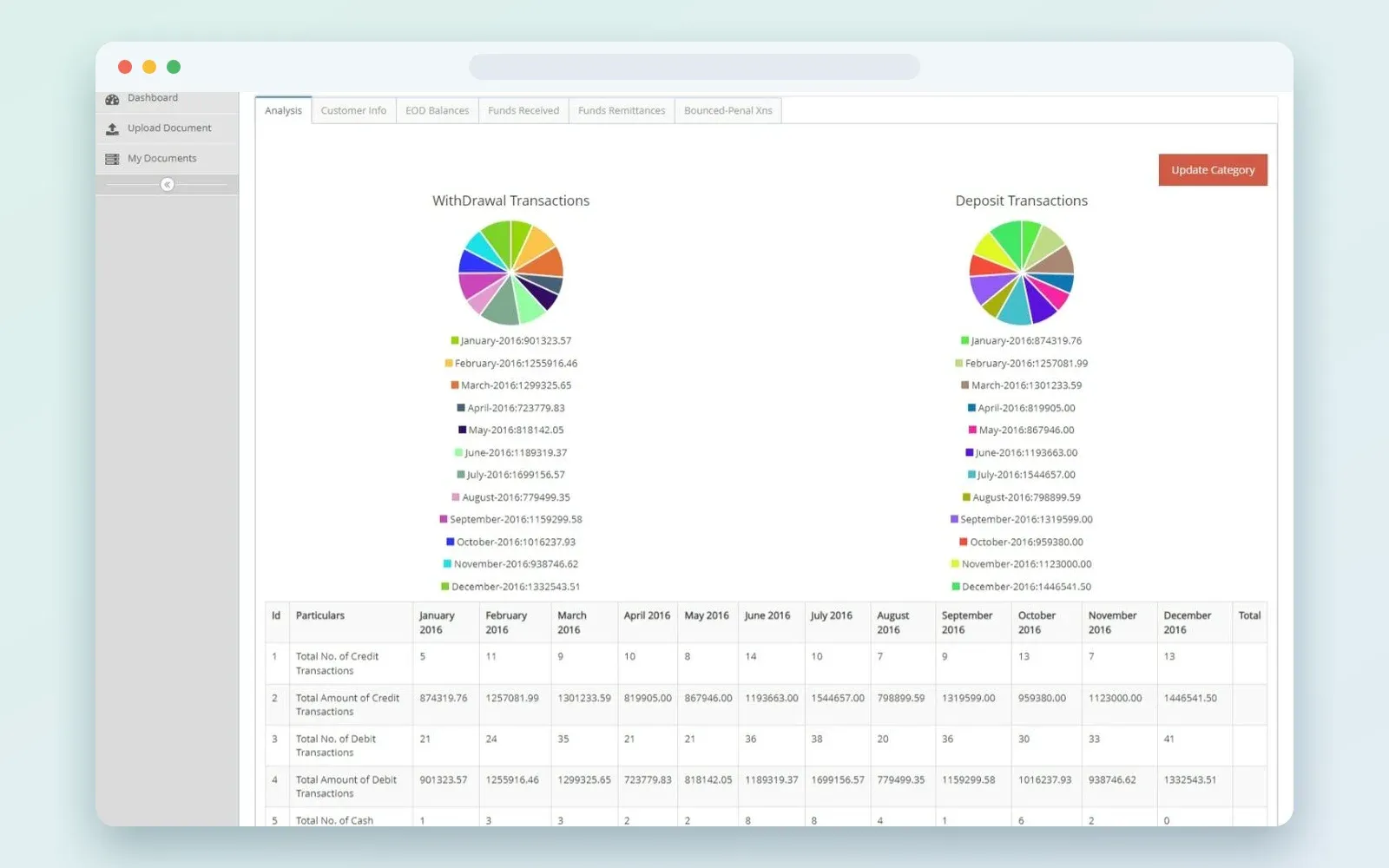Viewport: 1389px width, 868px height.
Task: Click the Total No. of Credit Transactions row label
Action: (x=338, y=663)
